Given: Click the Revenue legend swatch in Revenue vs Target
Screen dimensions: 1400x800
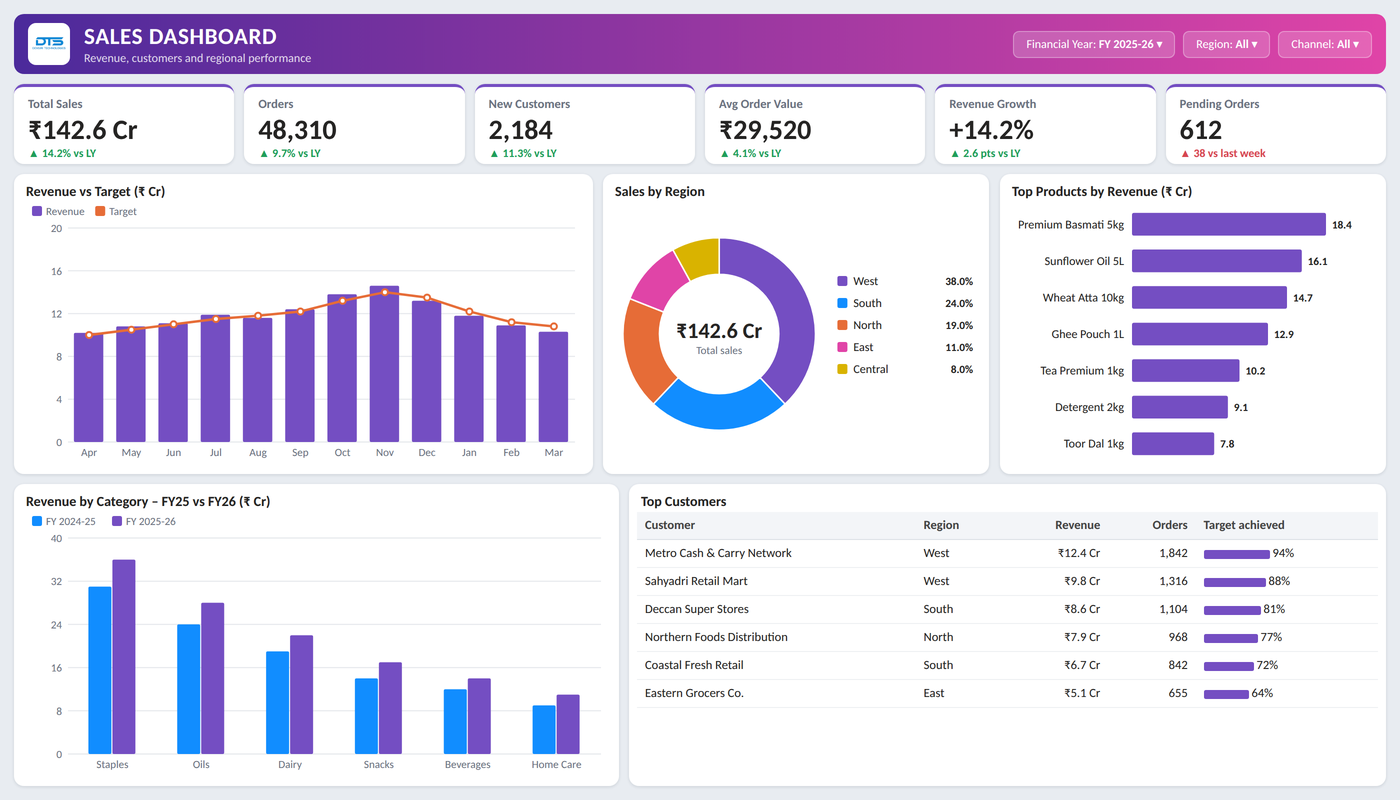Looking at the screenshot, I should point(37,212).
